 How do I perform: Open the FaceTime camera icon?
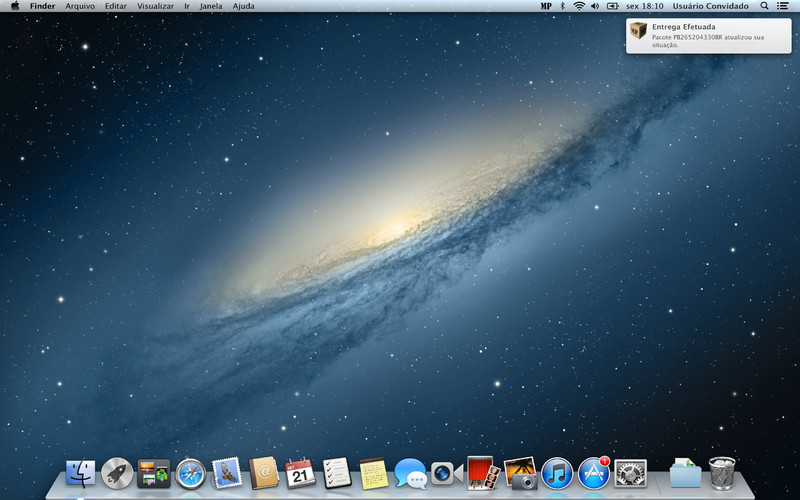click(x=447, y=473)
